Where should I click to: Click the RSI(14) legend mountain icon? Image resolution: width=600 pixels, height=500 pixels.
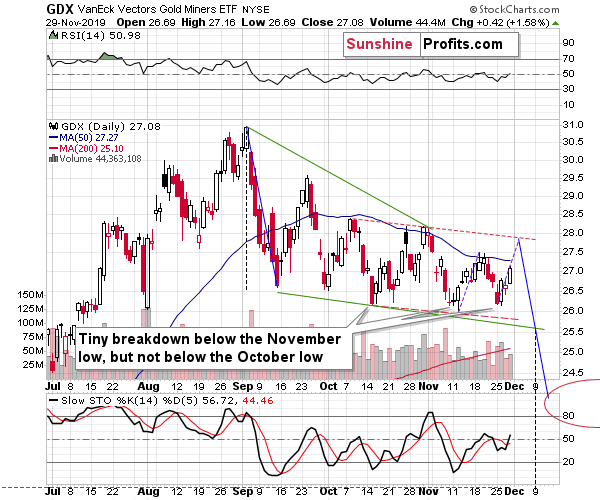click(x=53, y=36)
